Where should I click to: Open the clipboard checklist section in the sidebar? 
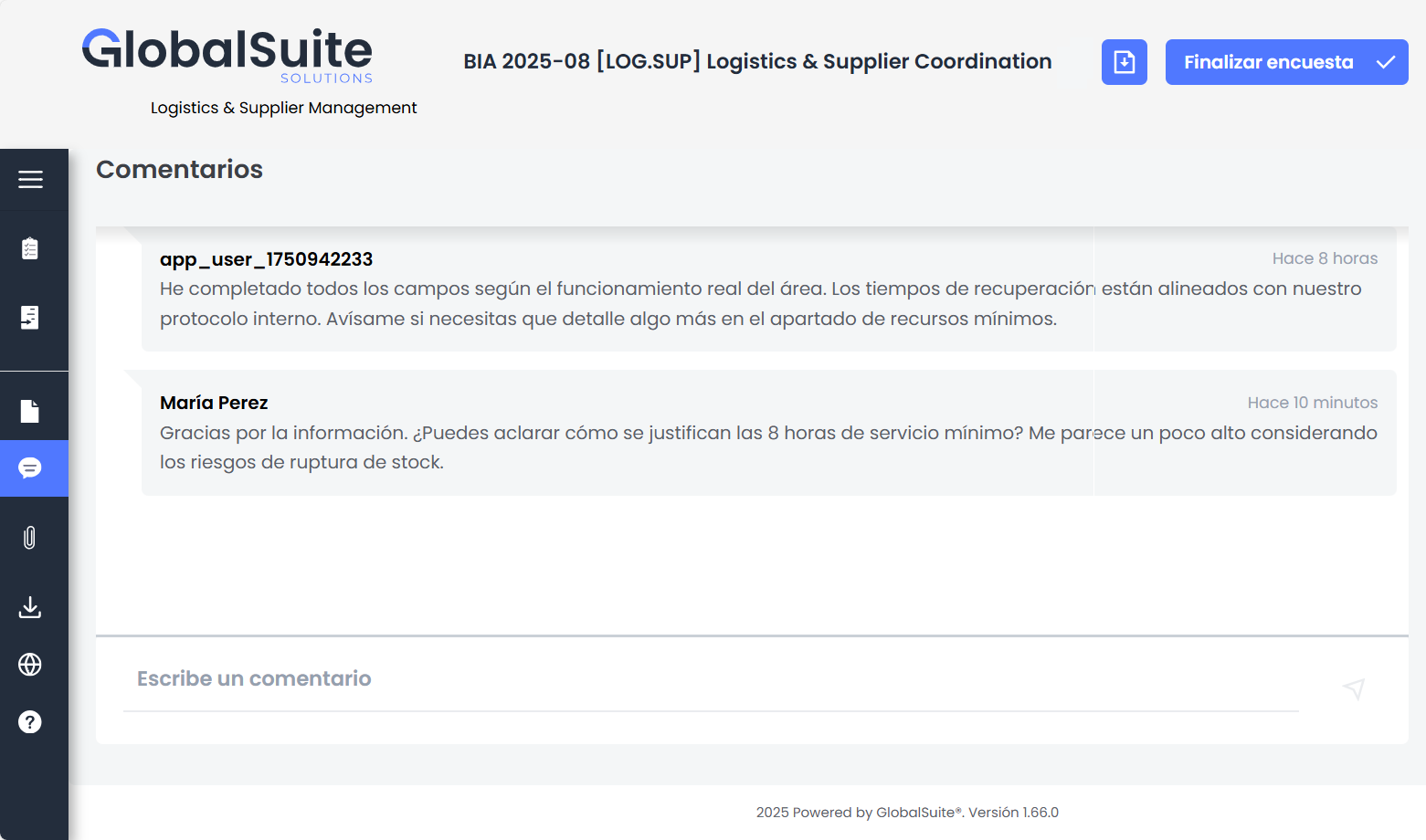point(30,248)
